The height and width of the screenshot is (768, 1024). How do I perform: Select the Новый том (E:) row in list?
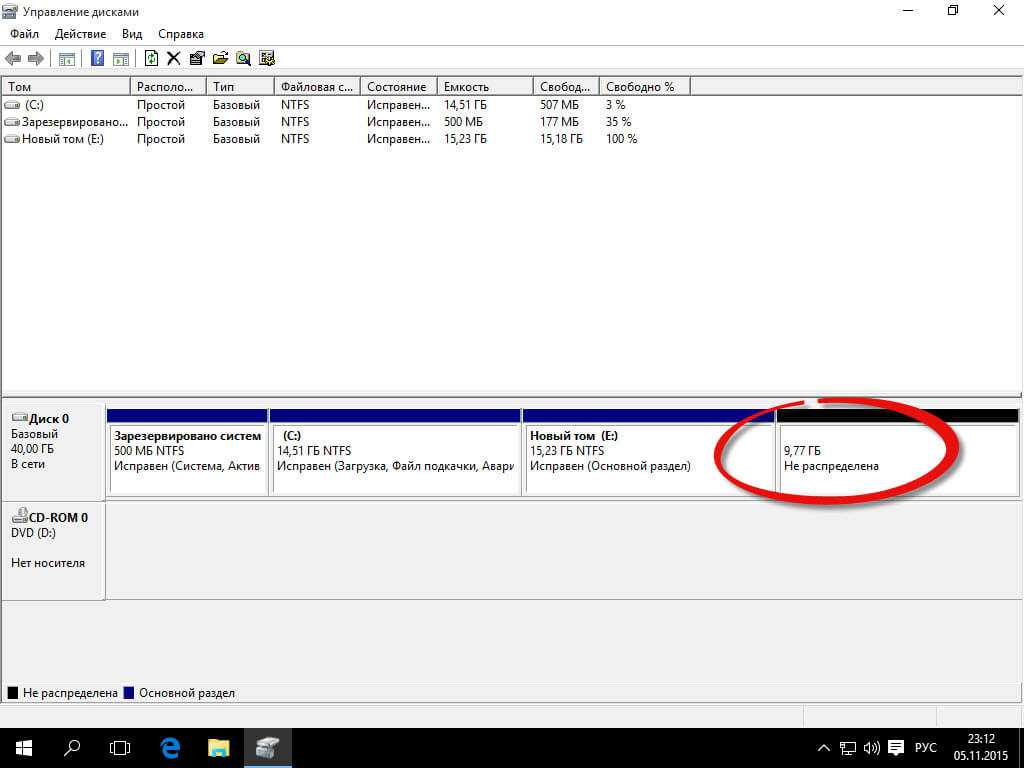pos(62,139)
